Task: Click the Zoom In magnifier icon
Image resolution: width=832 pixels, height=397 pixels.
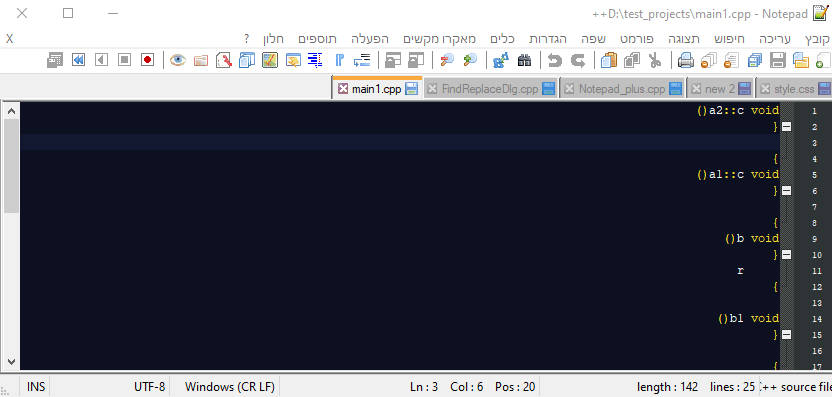Action: [x=470, y=60]
